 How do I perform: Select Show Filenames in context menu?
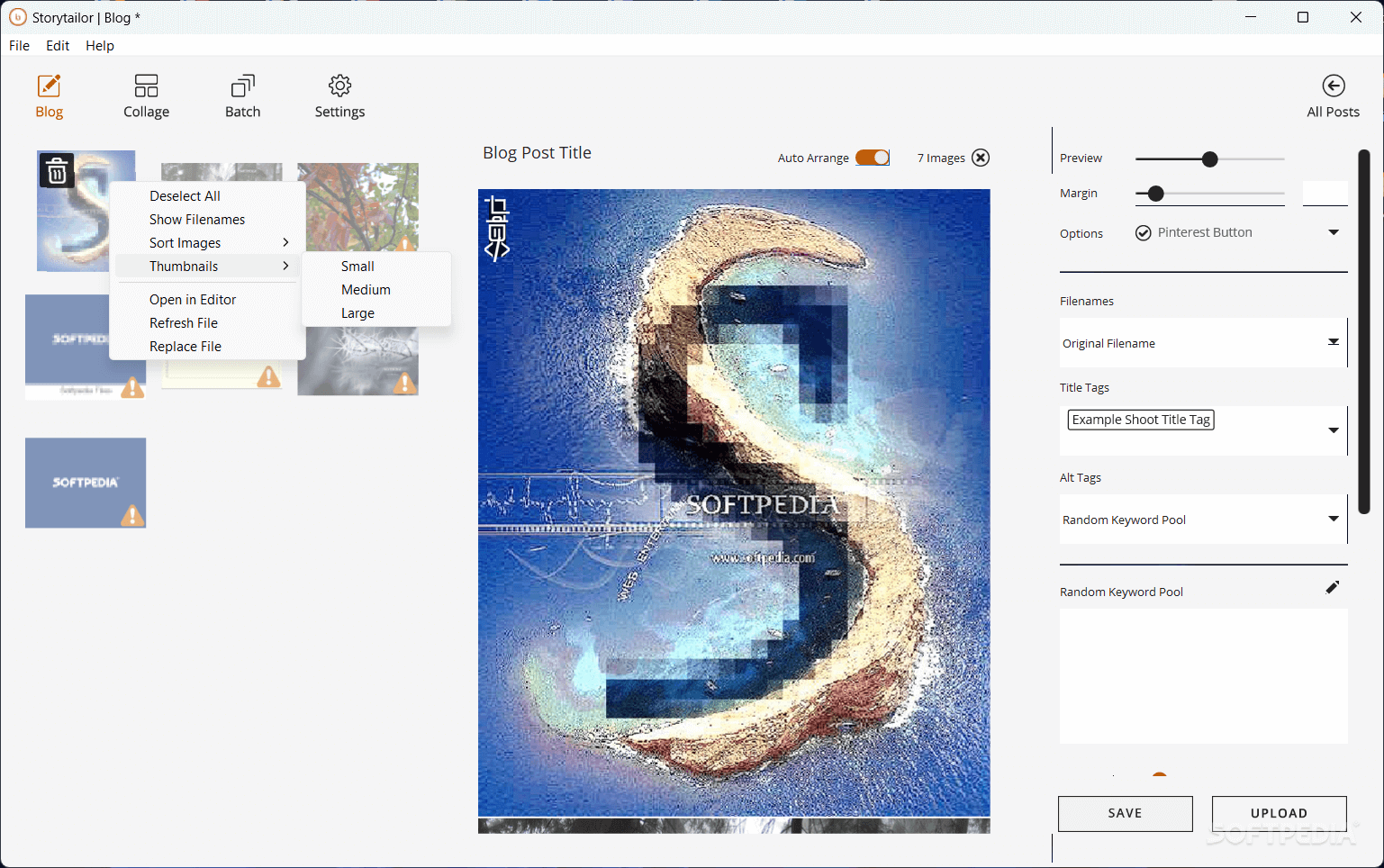coord(207,220)
